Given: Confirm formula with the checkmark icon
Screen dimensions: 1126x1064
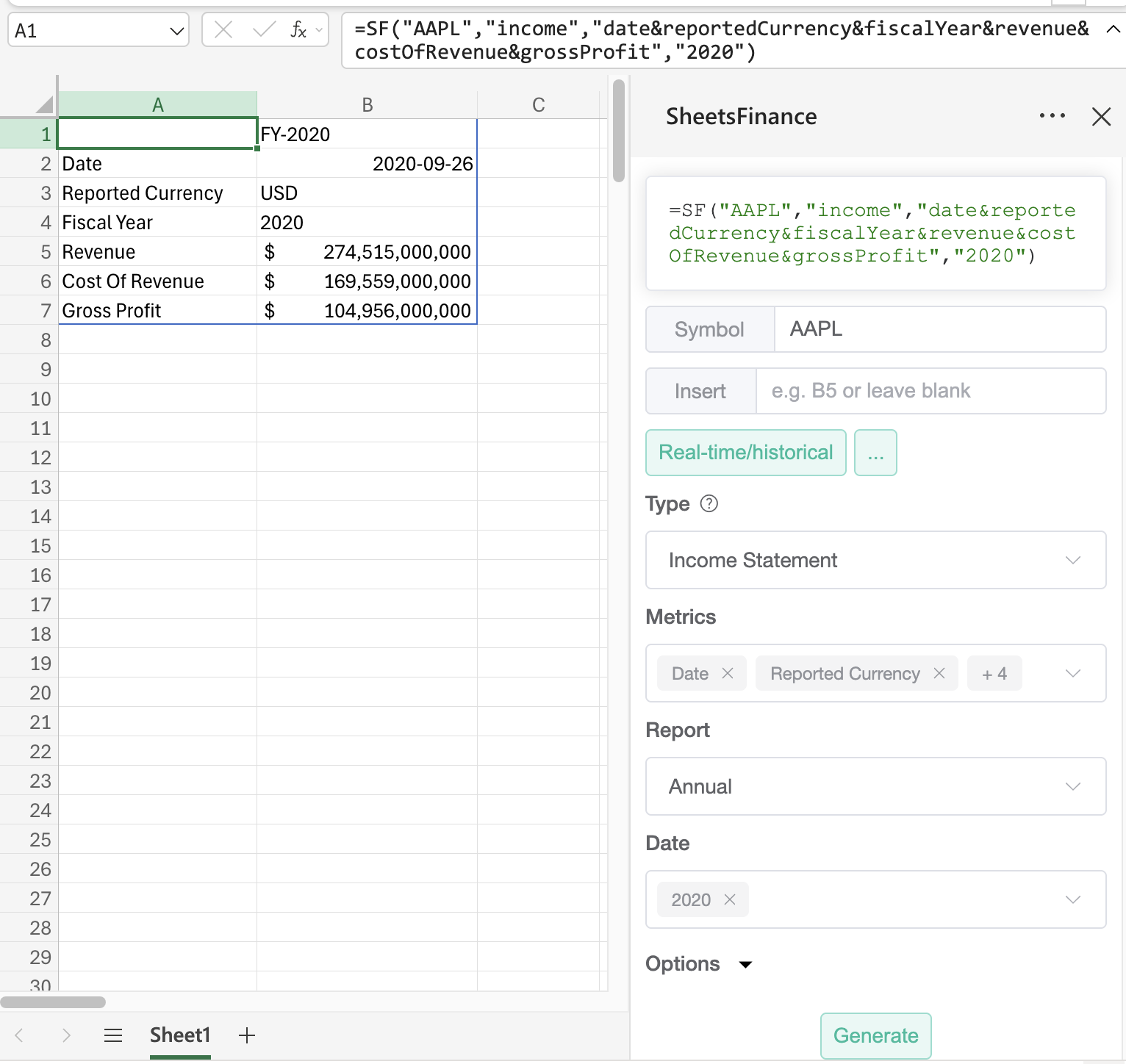Looking at the screenshot, I should pyautogui.click(x=262, y=30).
